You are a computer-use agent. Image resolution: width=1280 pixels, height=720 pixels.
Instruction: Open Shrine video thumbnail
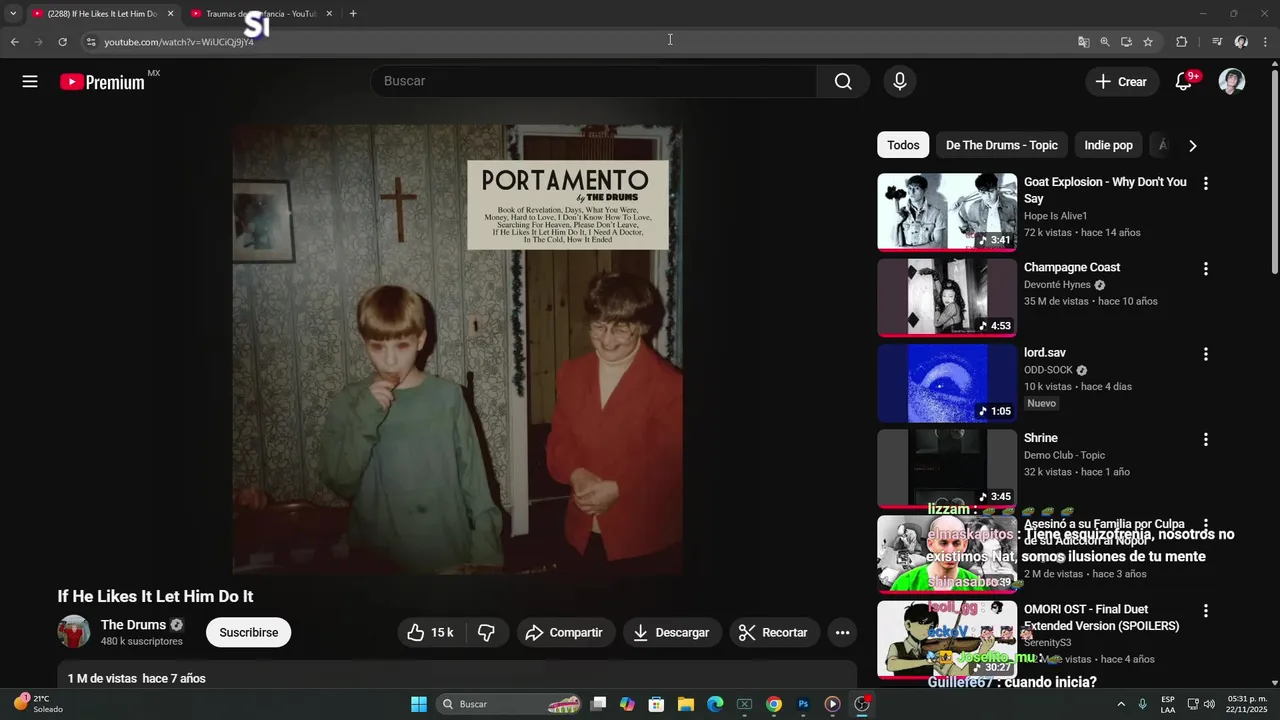coord(947,468)
